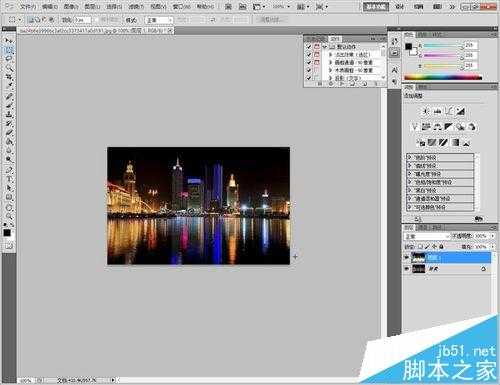Toggle the checkmark of the default actions set
500x385 pixels.
pos(309,47)
